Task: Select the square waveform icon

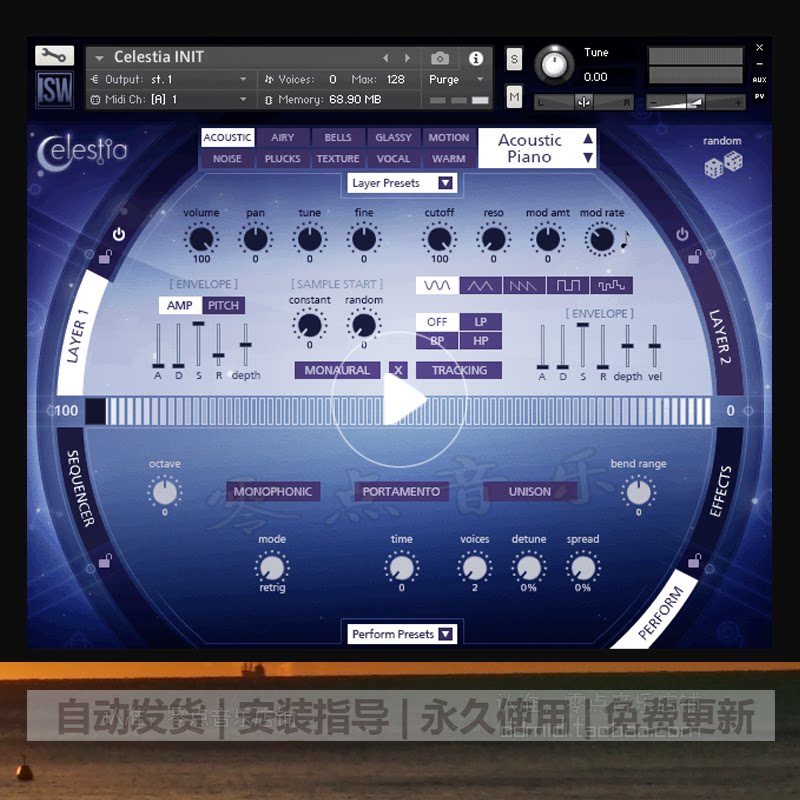Action: point(567,284)
